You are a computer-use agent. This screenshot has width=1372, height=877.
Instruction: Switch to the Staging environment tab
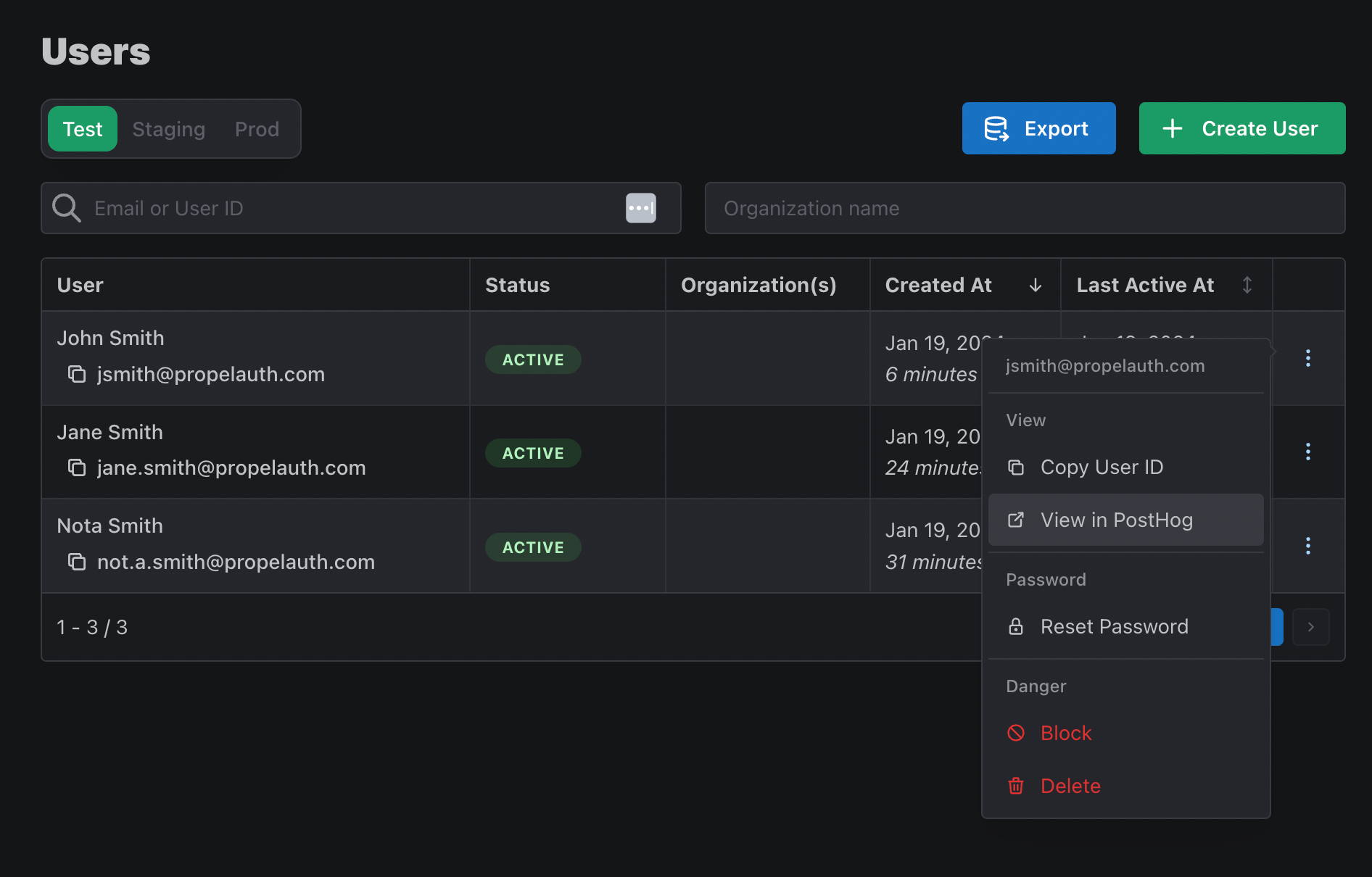pyautogui.click(x=169, y=129)
